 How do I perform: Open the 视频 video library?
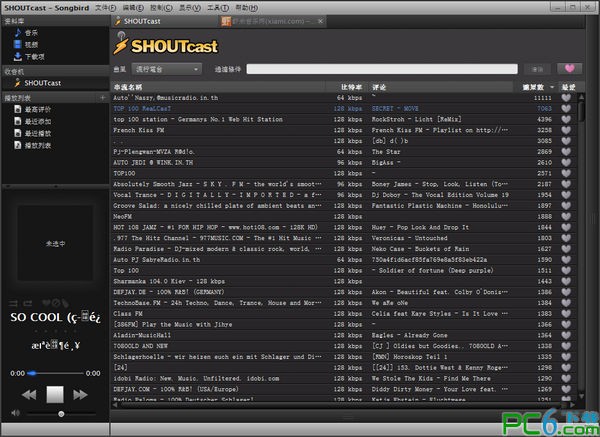[x=31, y=45]
